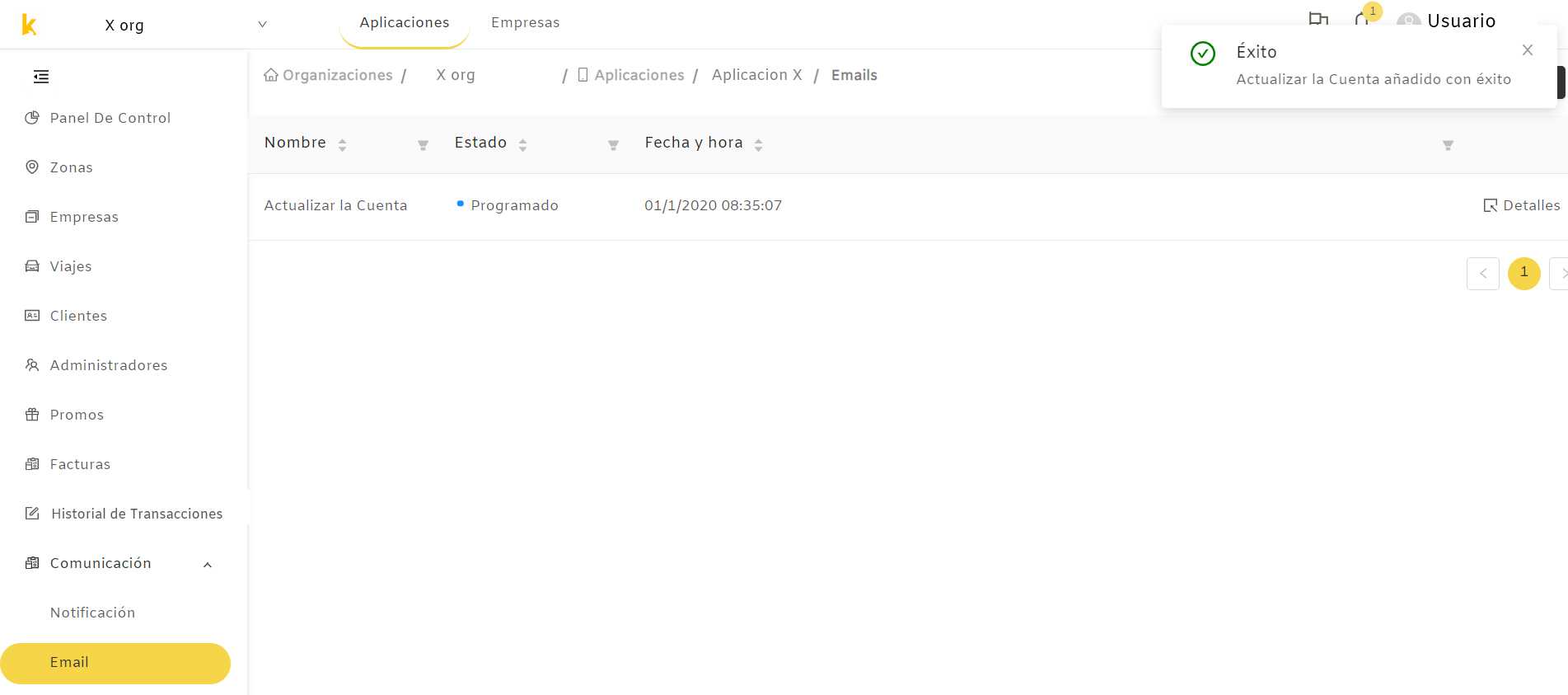Click the Usuario account name
1568x695 pixels.
1462,21
